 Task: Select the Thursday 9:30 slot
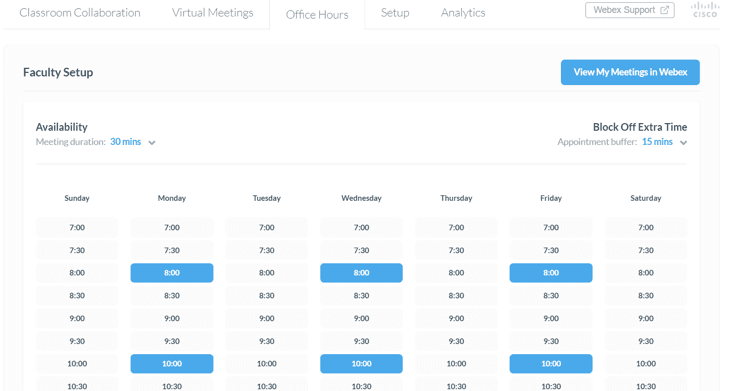(x=456, y=341)
